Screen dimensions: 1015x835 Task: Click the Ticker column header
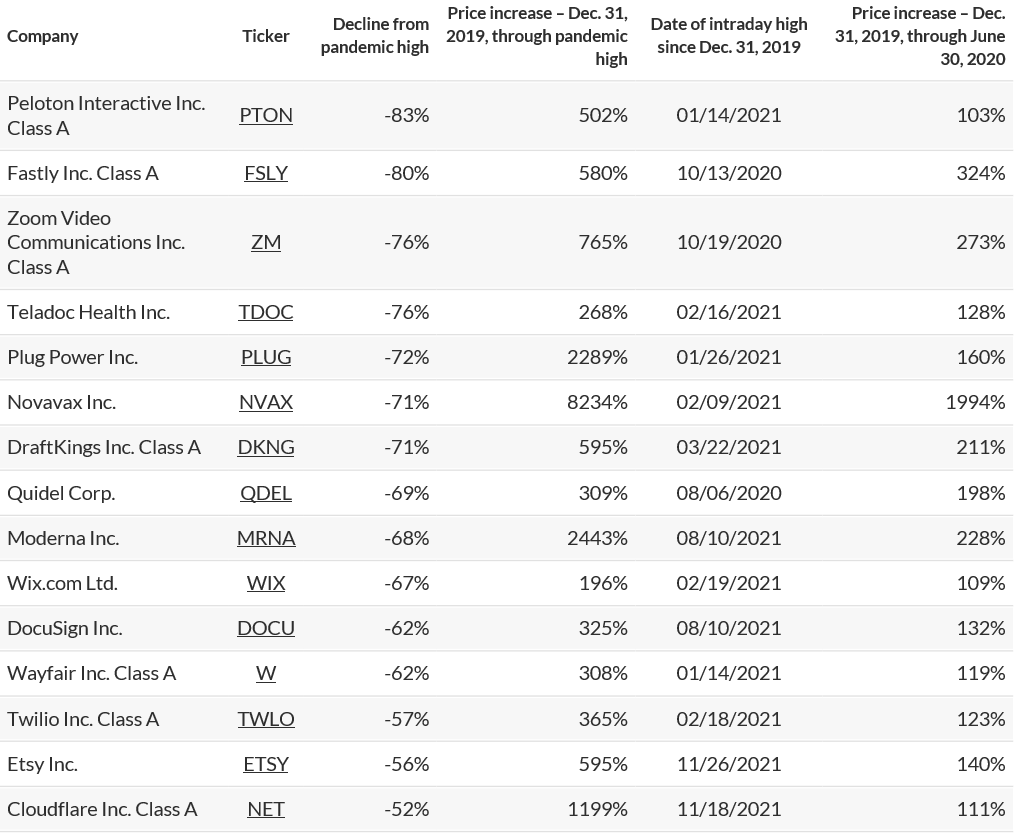pyautogui.click(x=266, y=36)
